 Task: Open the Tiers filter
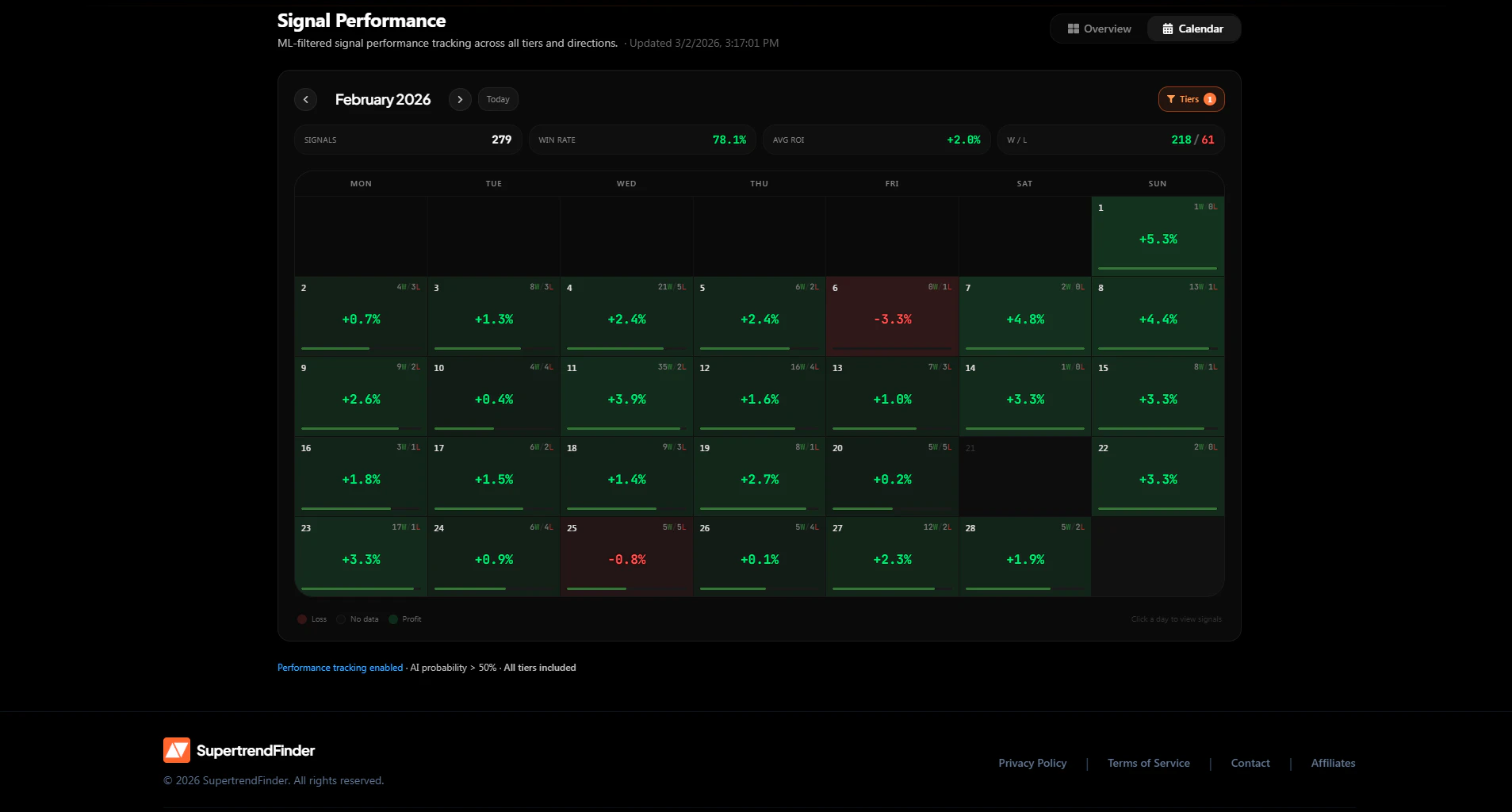1191,99
